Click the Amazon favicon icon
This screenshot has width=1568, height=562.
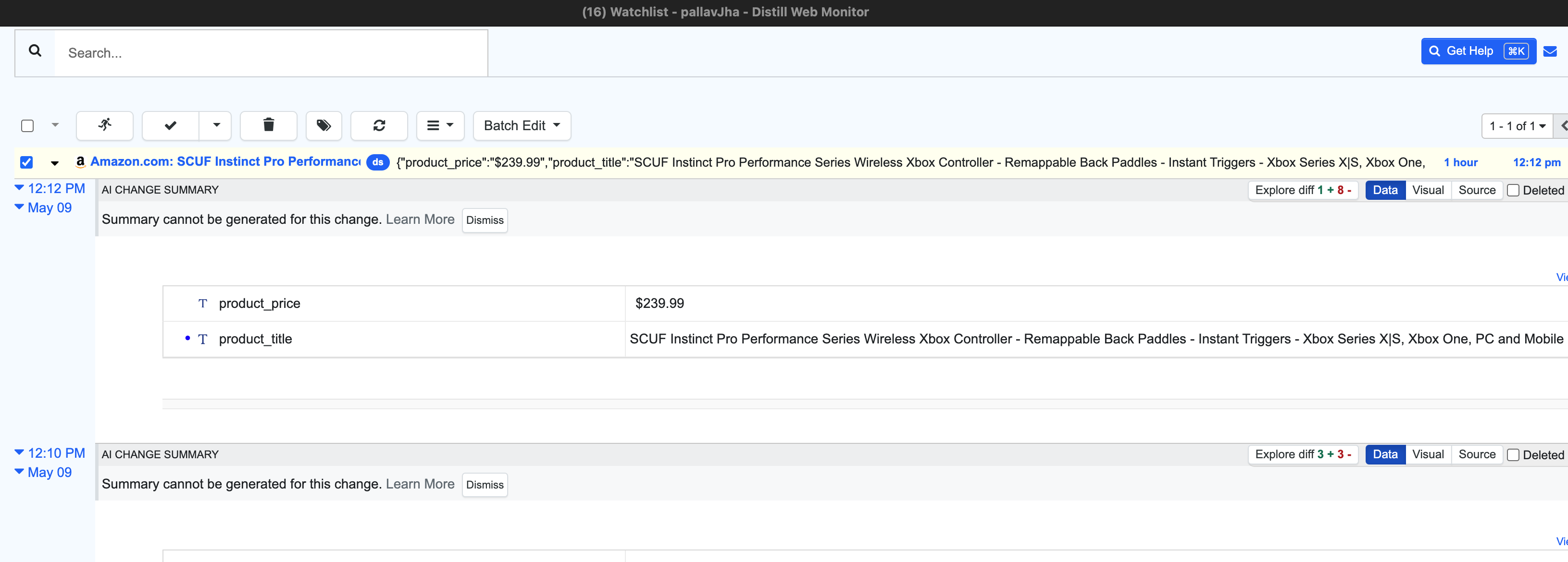80,162
